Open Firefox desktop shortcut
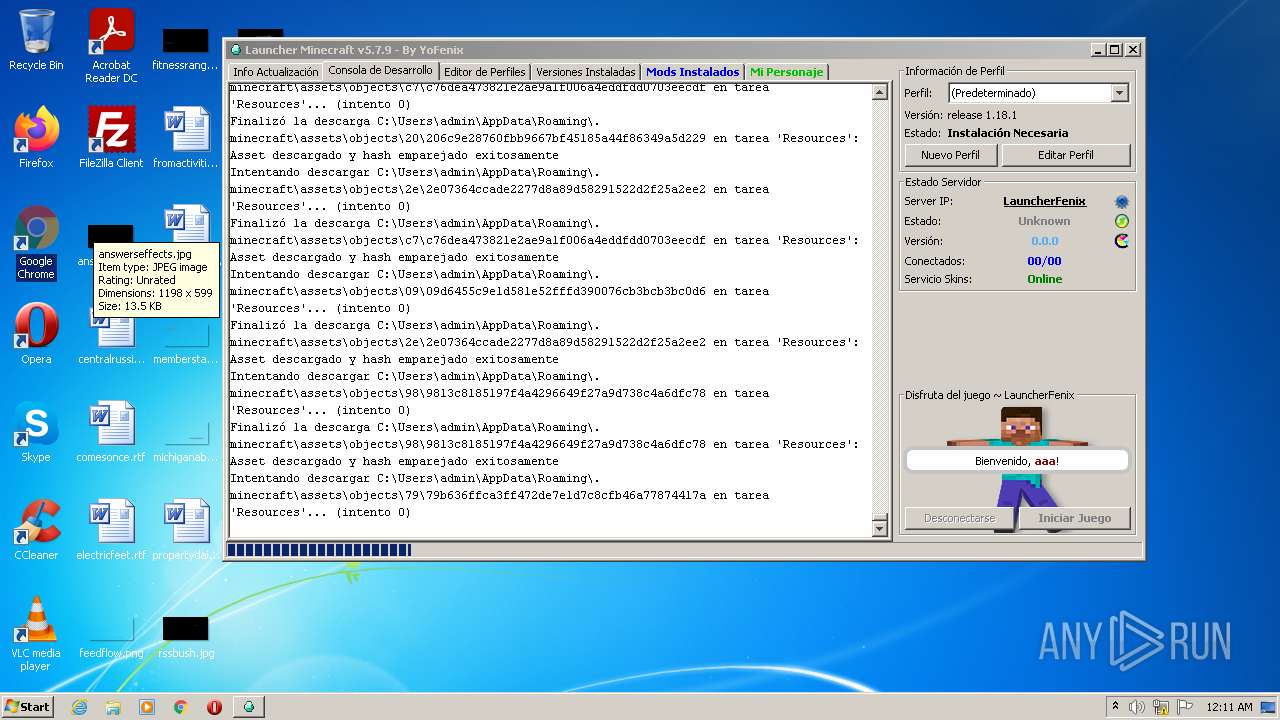1280x720 pixels. click(x=36, y=137)
